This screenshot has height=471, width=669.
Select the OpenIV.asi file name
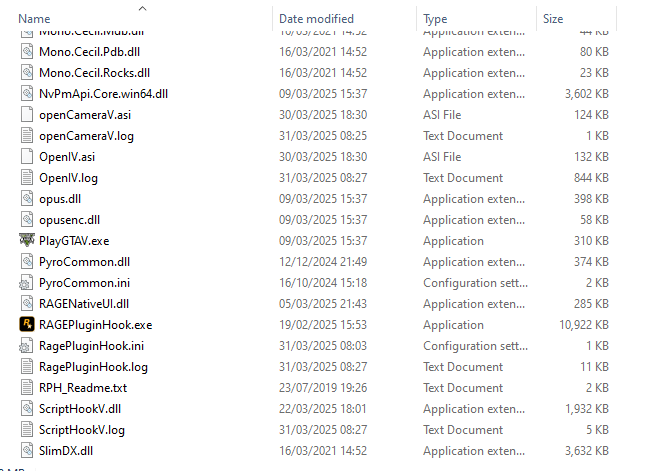click(67, 156)
